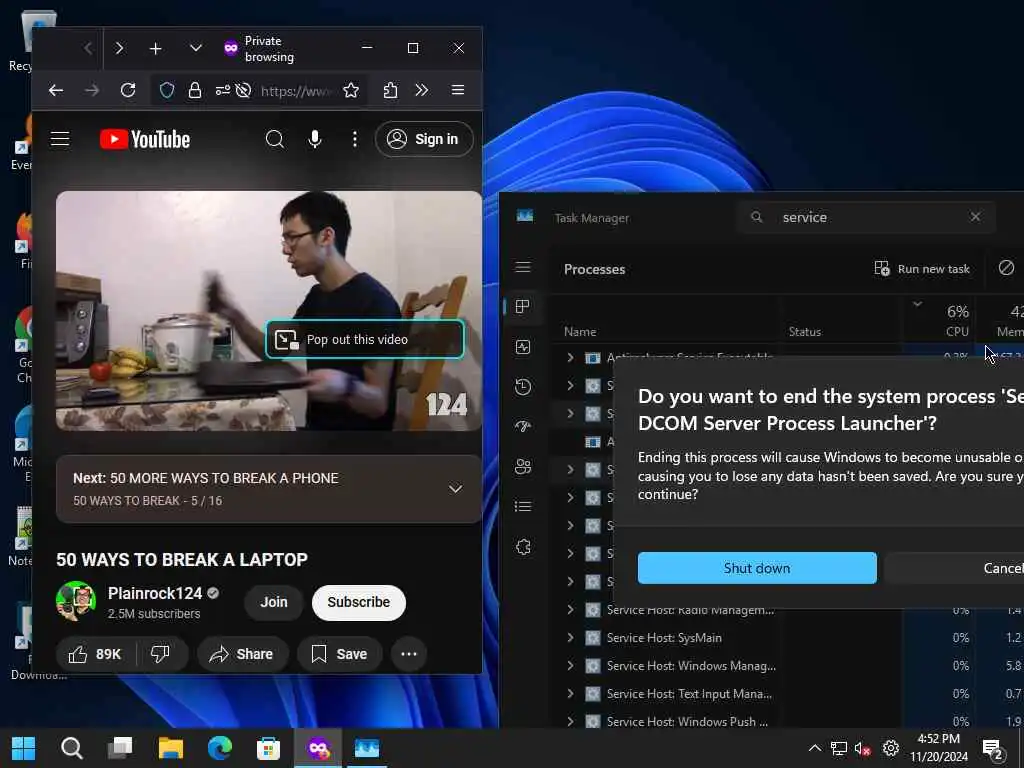Open Plainrock124 channel avatar
This screenshot has height=768, width=1024.
(76, 601)
